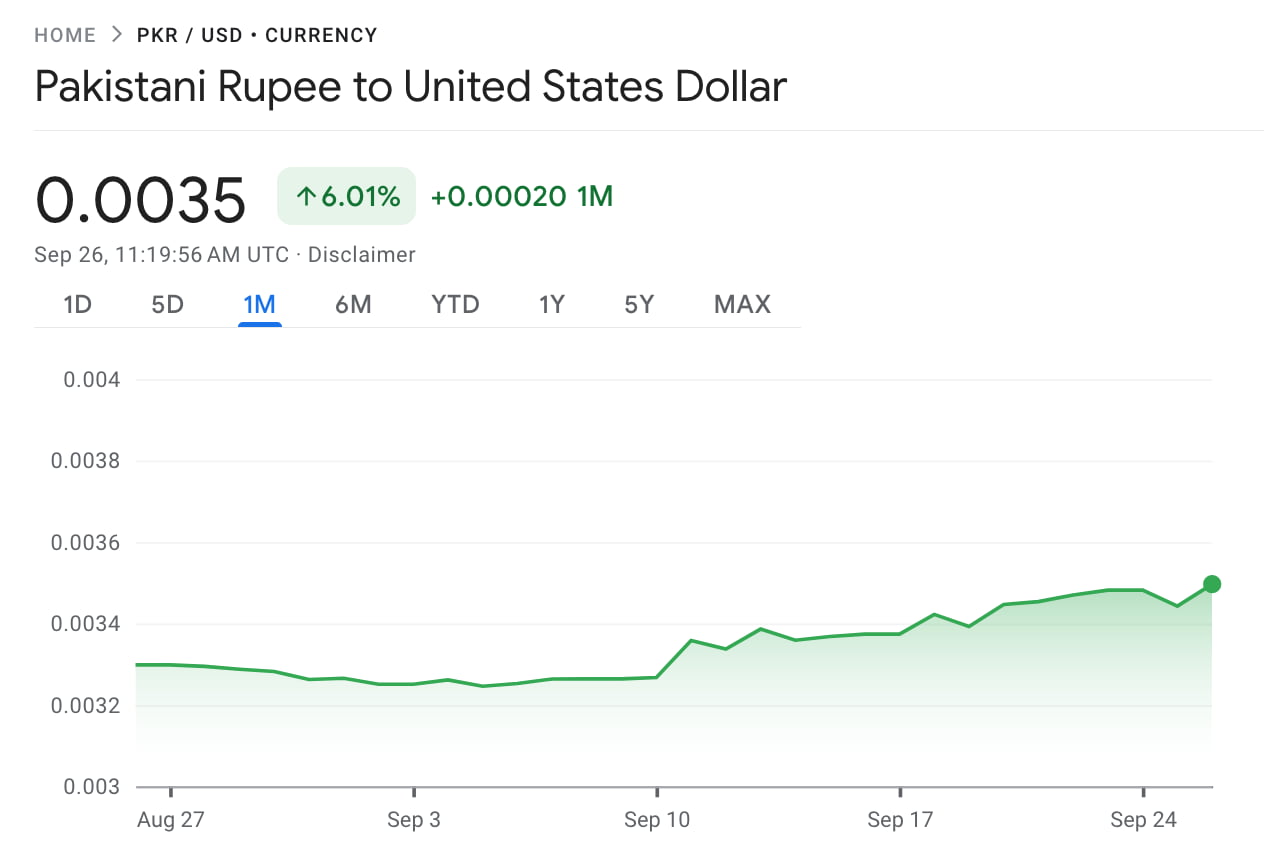Select the latest price dot on the chart

pos(1212,584)
